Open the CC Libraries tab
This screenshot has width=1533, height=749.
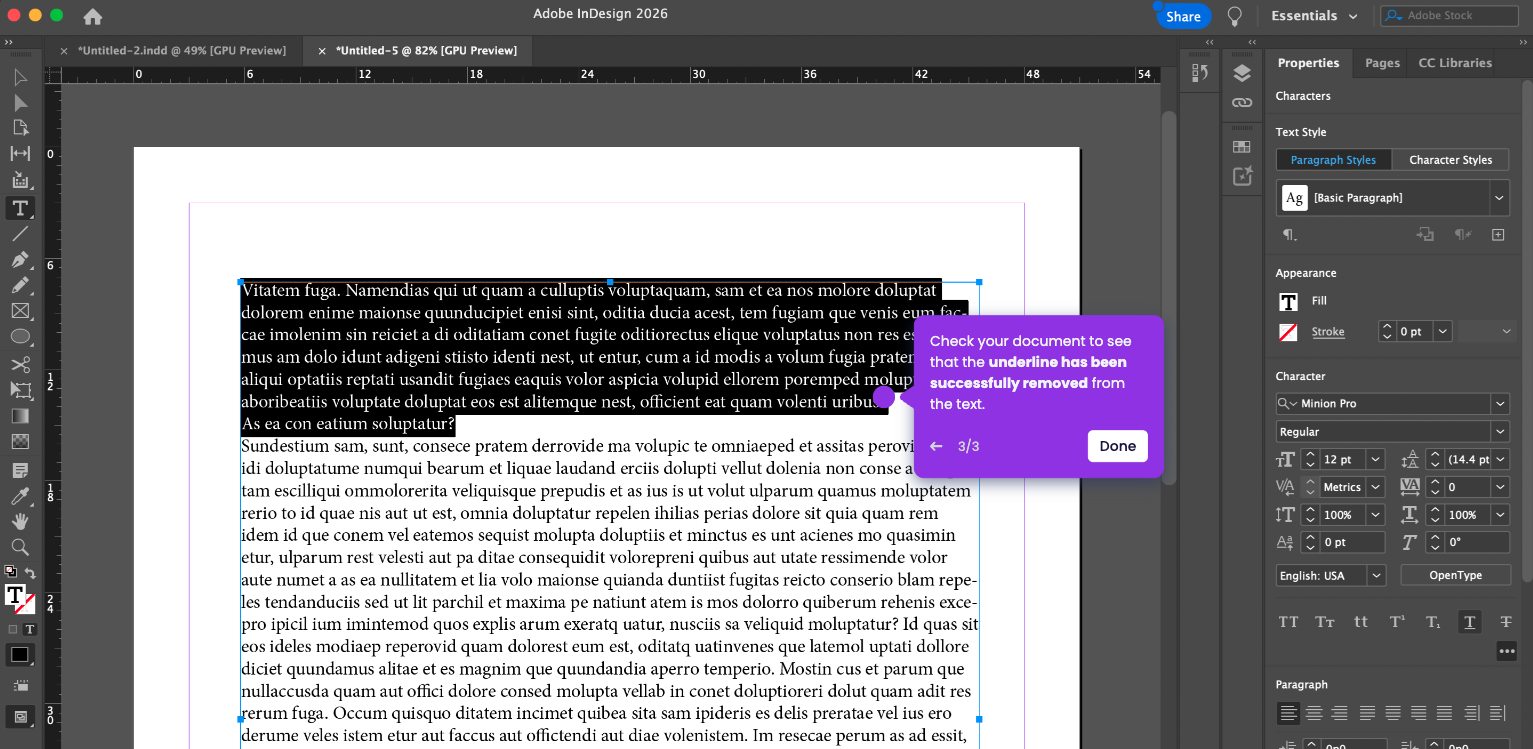pyautogui.click(x=1455, y=63)
